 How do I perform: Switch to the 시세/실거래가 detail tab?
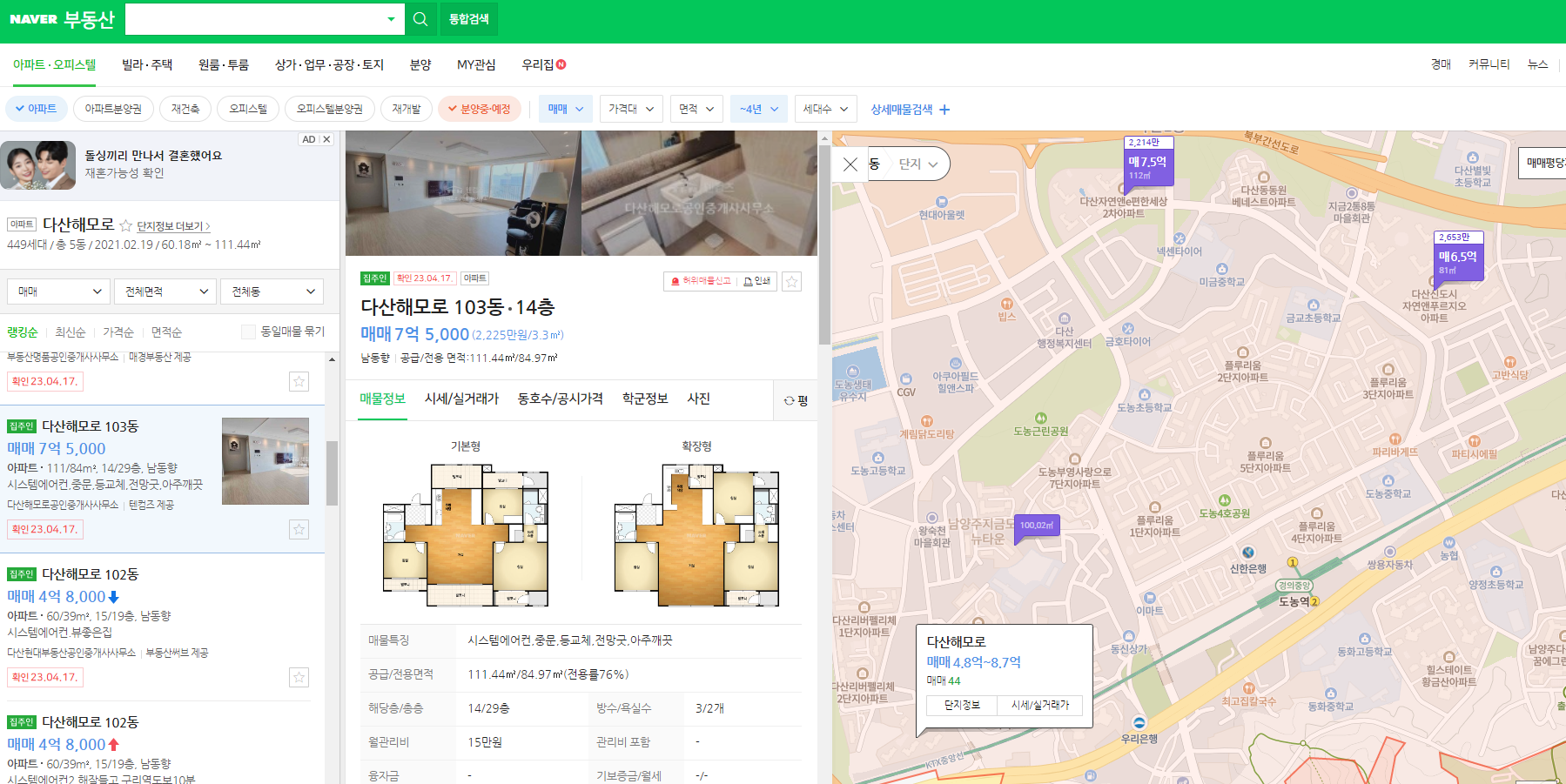pos(461,399)
